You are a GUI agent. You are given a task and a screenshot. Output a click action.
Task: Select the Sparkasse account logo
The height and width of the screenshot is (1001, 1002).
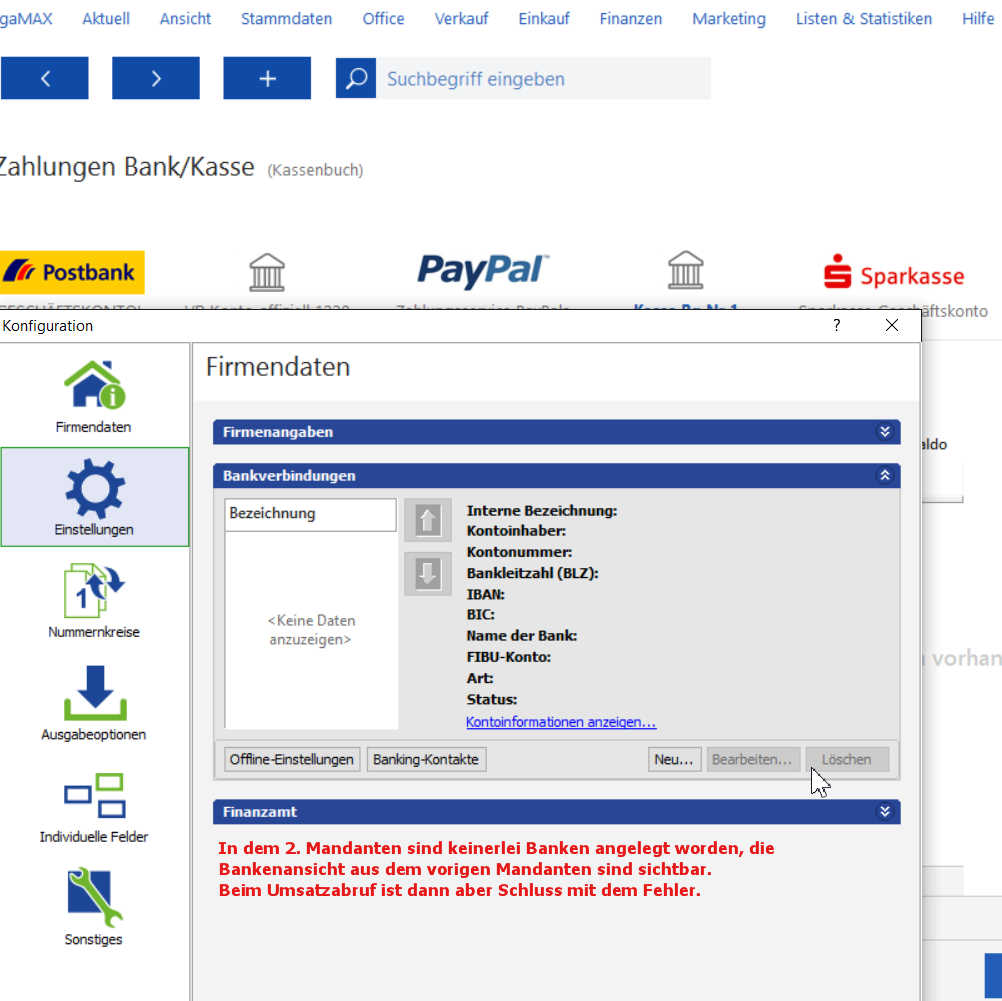tap(893, 273)
